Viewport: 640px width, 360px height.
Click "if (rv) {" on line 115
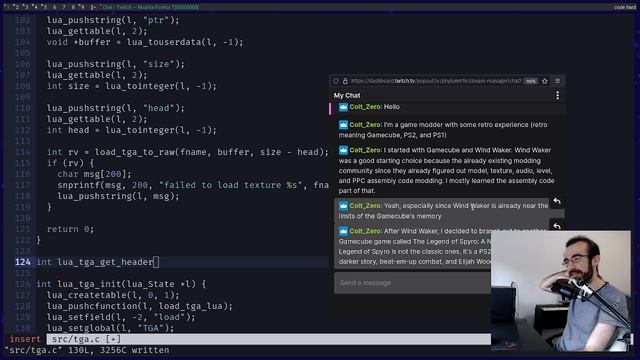coord(70,163)
